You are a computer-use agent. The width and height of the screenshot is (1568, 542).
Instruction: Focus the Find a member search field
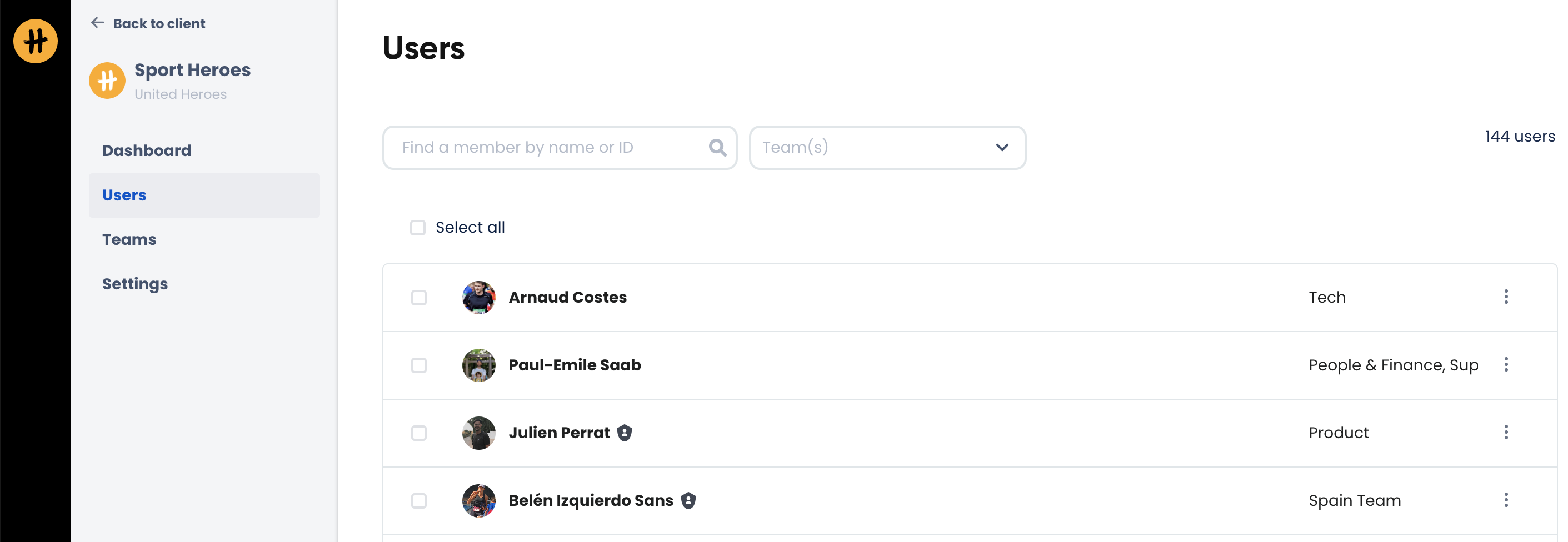tap(548, 148)
